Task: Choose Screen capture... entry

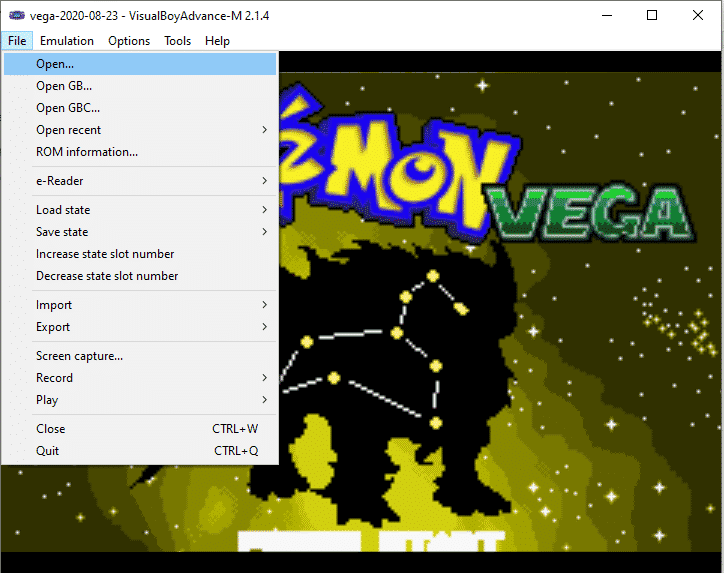Action: (140, 356)
